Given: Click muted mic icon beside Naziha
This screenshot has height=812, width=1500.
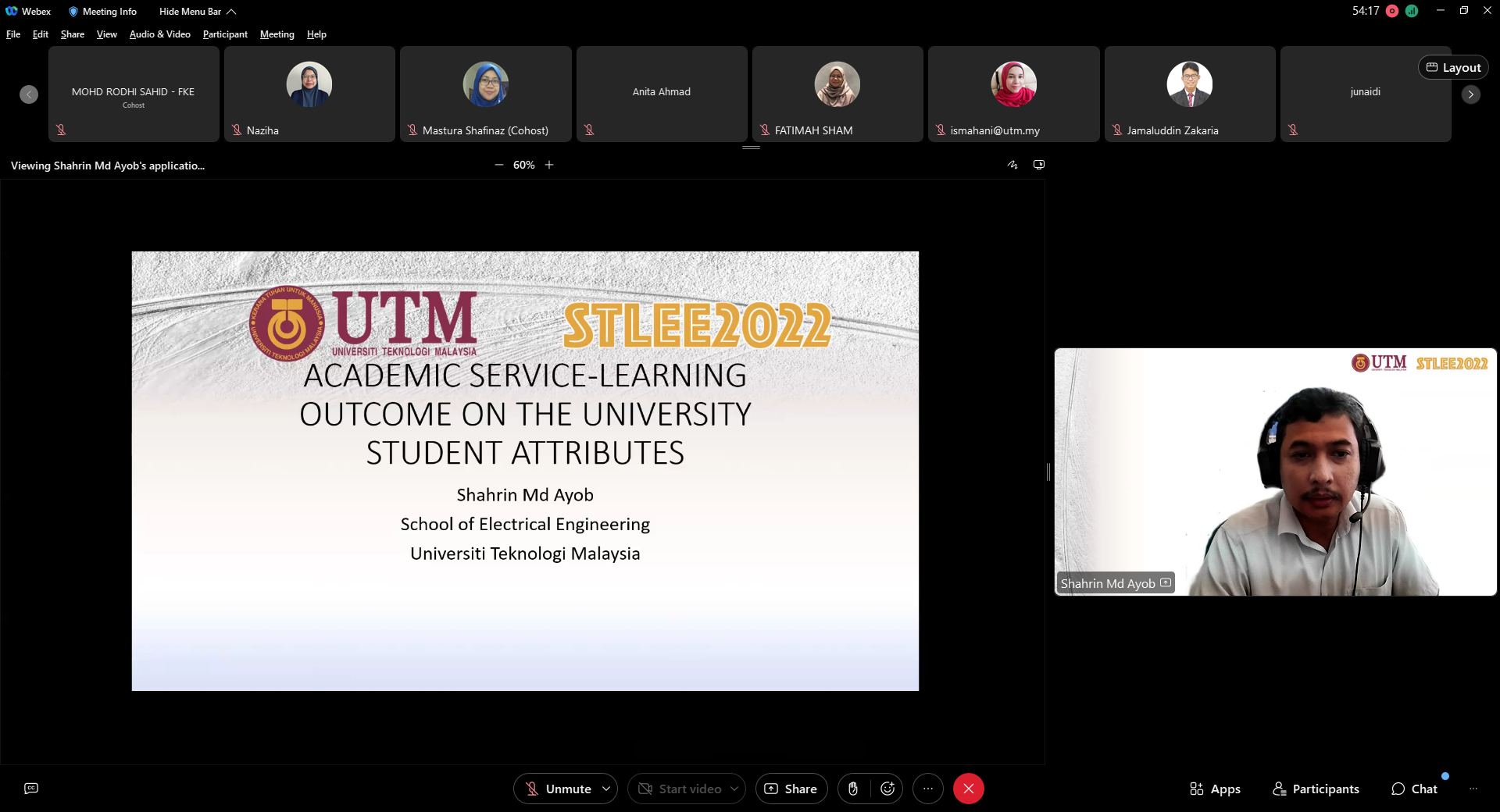Looking at the screenshot, I should 237,130.
